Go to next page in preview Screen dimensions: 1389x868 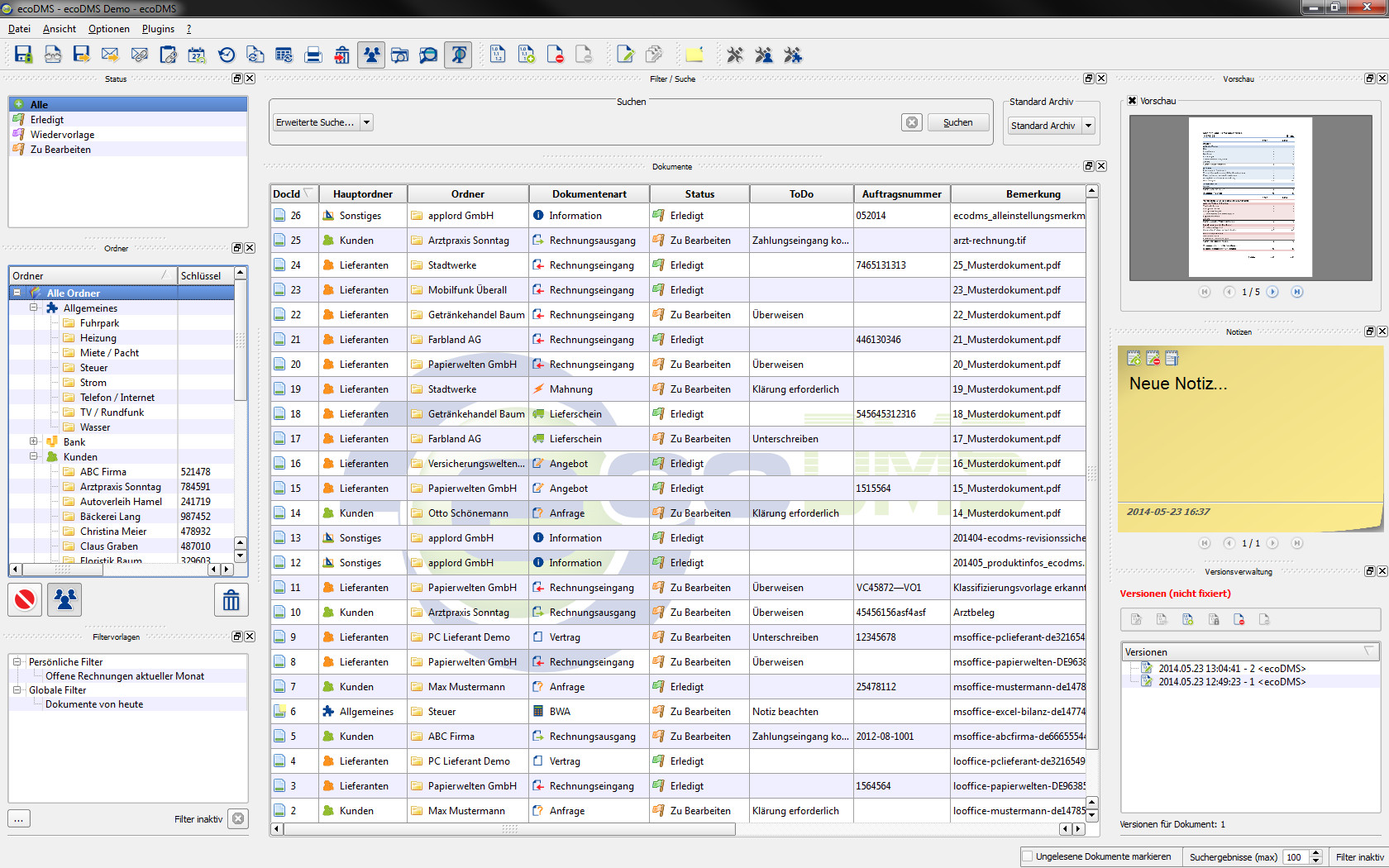point(1273,292)
